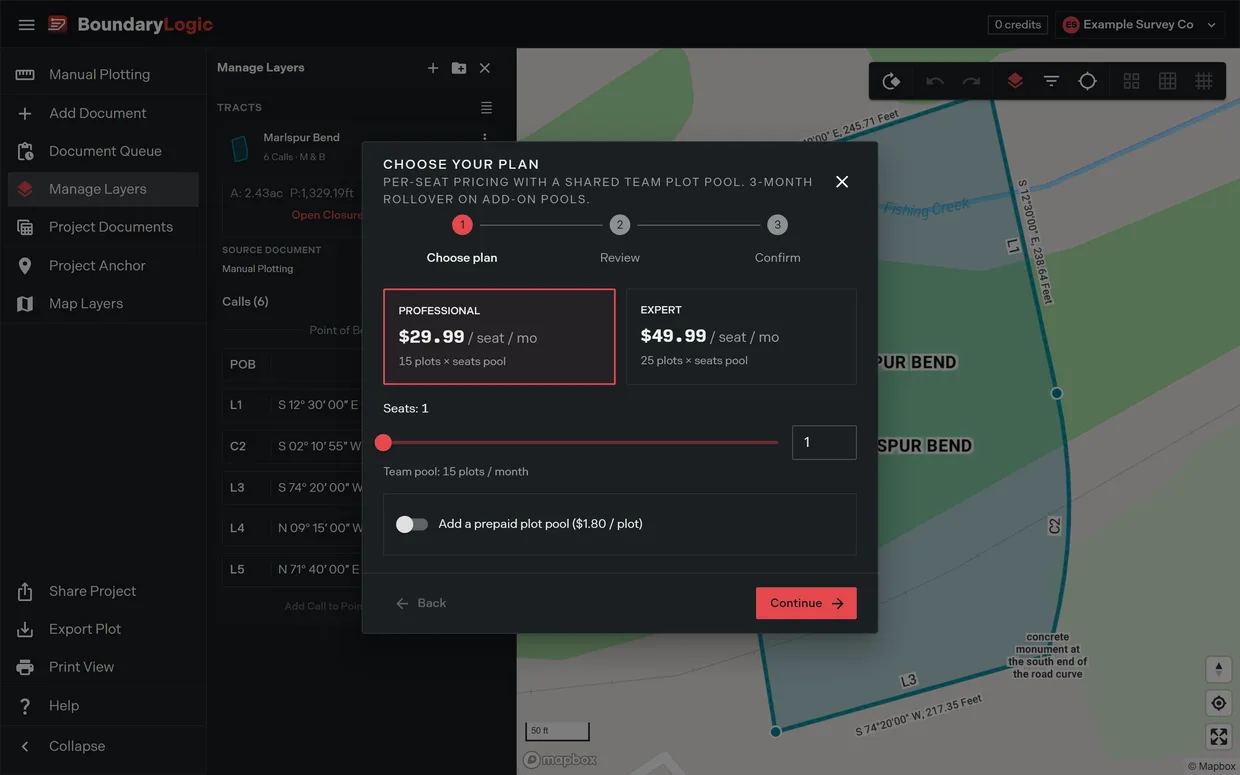Image resolution: width=1240 pixels, height=775 pixels.
Task: Click Share Project
Action: pyautogui.click(x=103, y=591)
